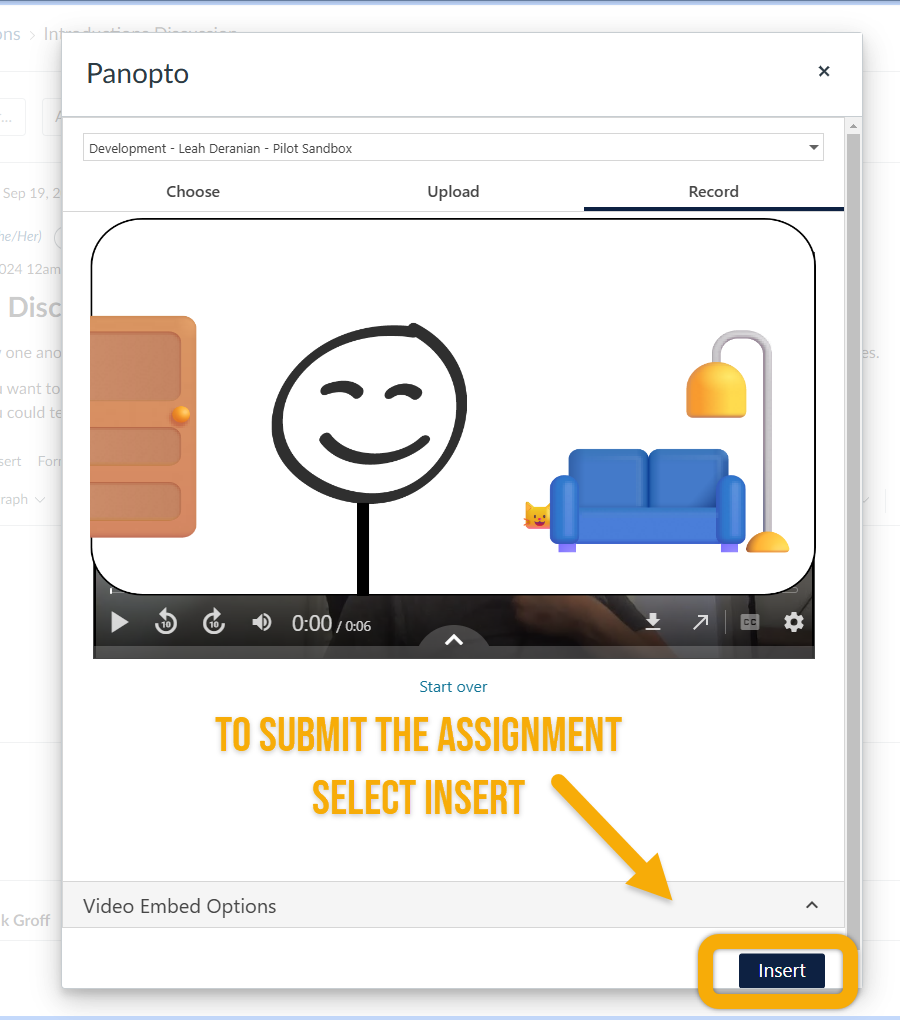Image resolution: width=900 pixels, height=1020 pixels.
Task: Switch to the Choose tab
Action: 193,191
